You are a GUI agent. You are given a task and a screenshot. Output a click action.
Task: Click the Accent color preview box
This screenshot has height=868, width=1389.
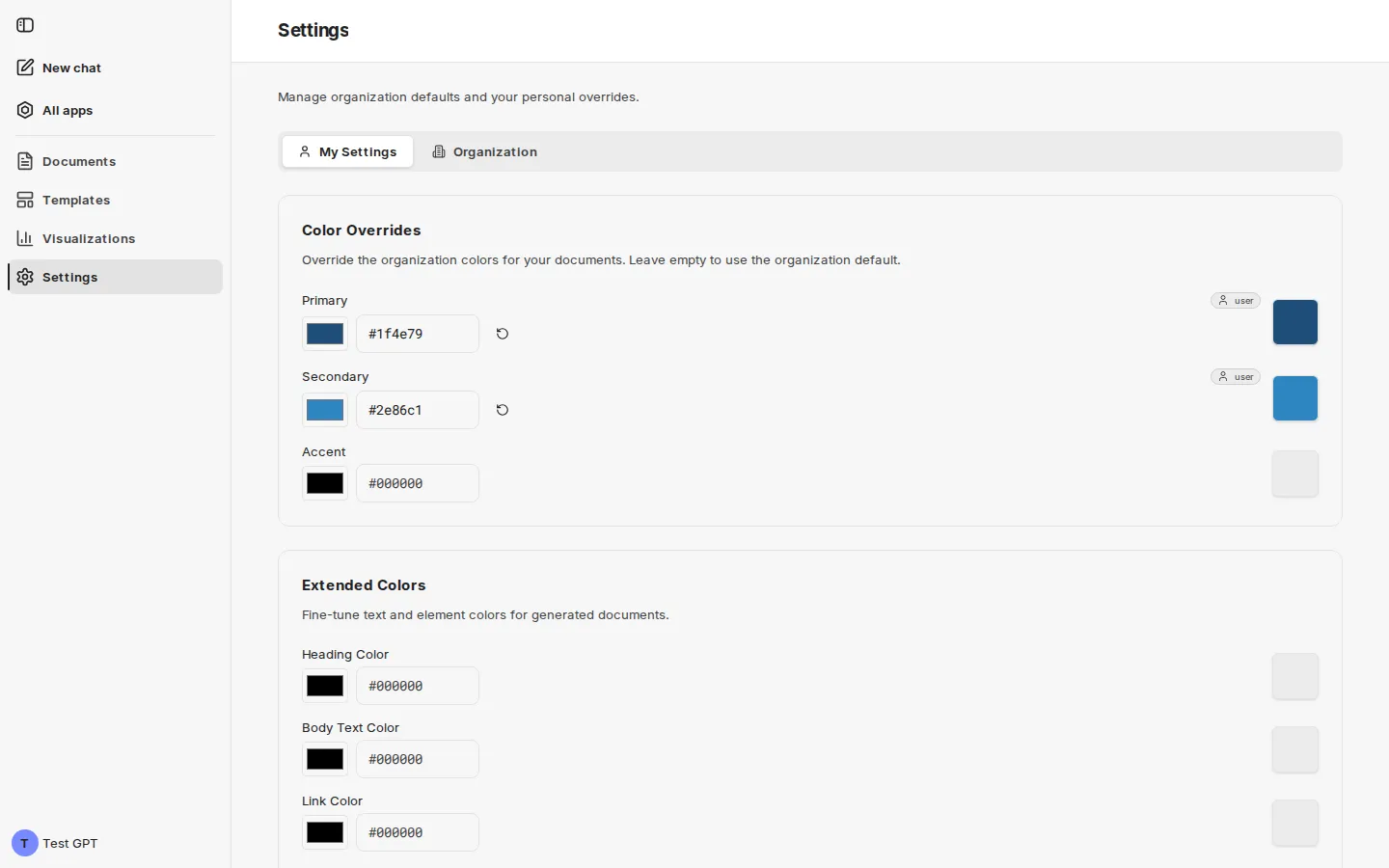[x=1295, y=474]
